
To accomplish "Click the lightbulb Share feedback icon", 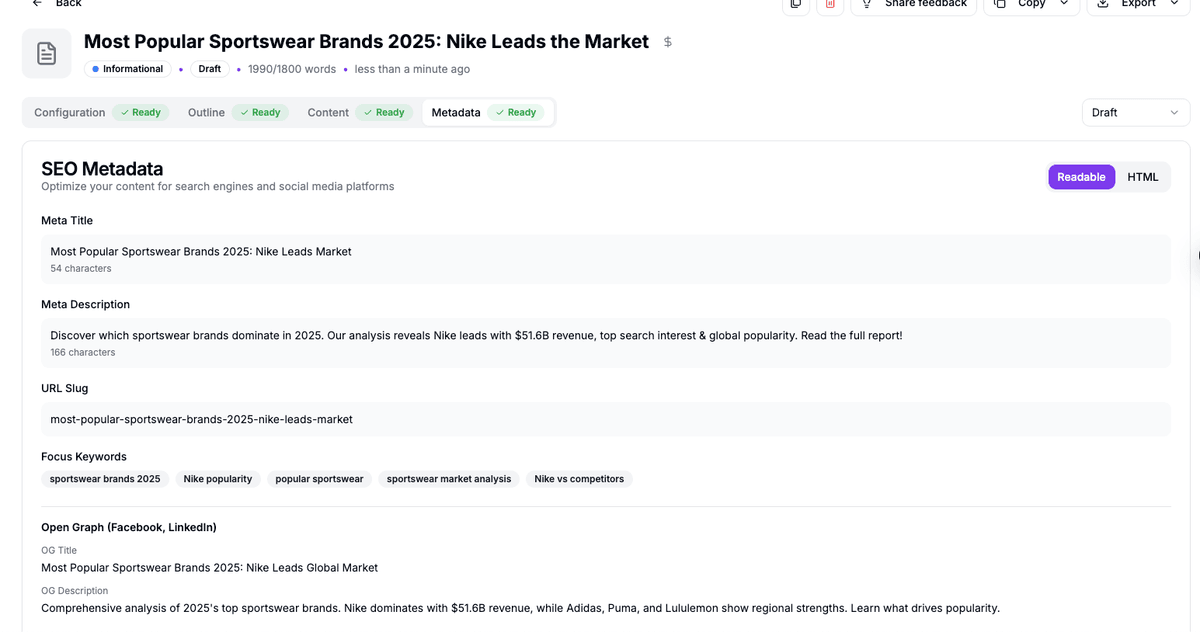I will click(866, 4).
